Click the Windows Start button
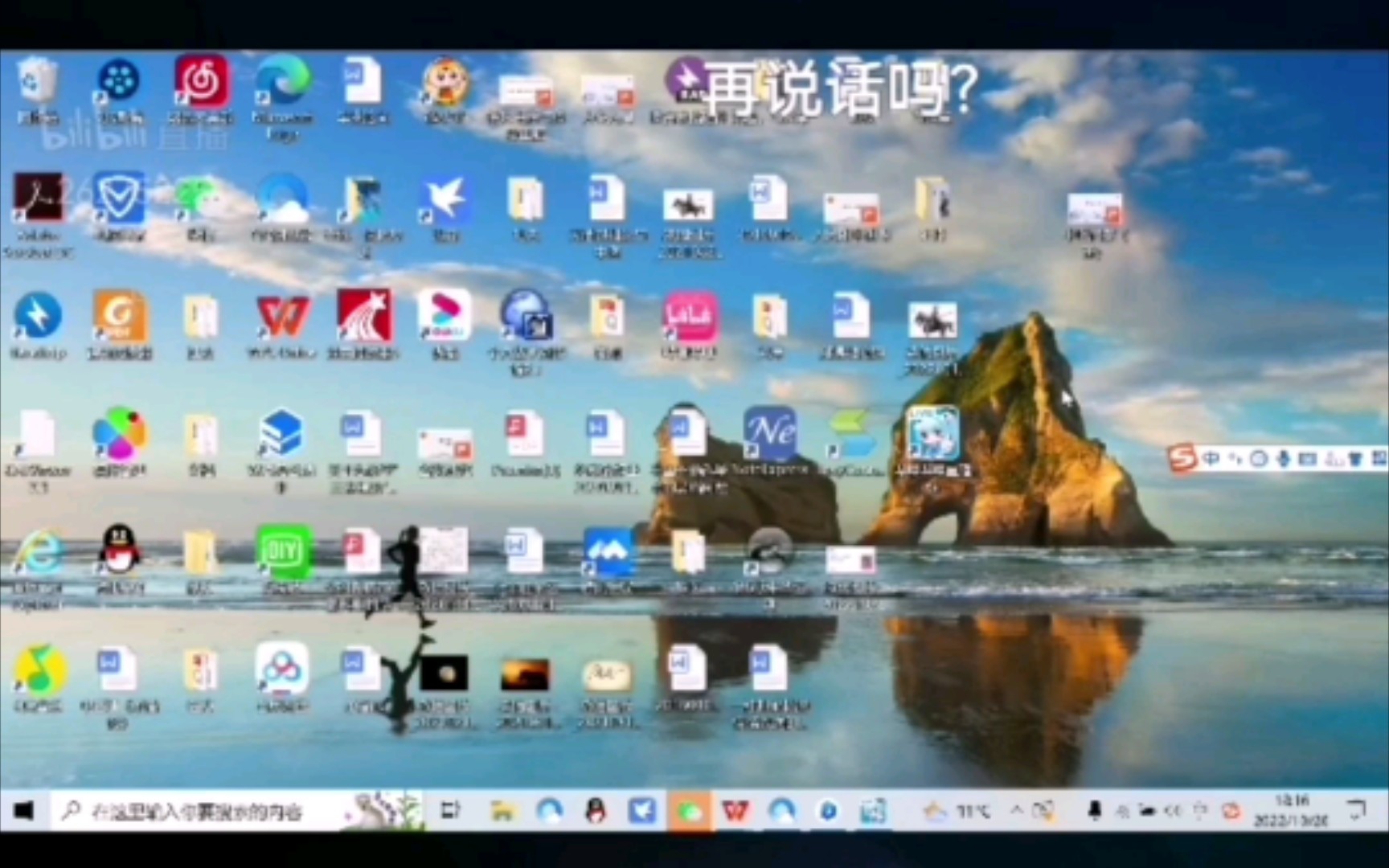Viewport: 1389px width, 868px height. [x=23, y=811]
